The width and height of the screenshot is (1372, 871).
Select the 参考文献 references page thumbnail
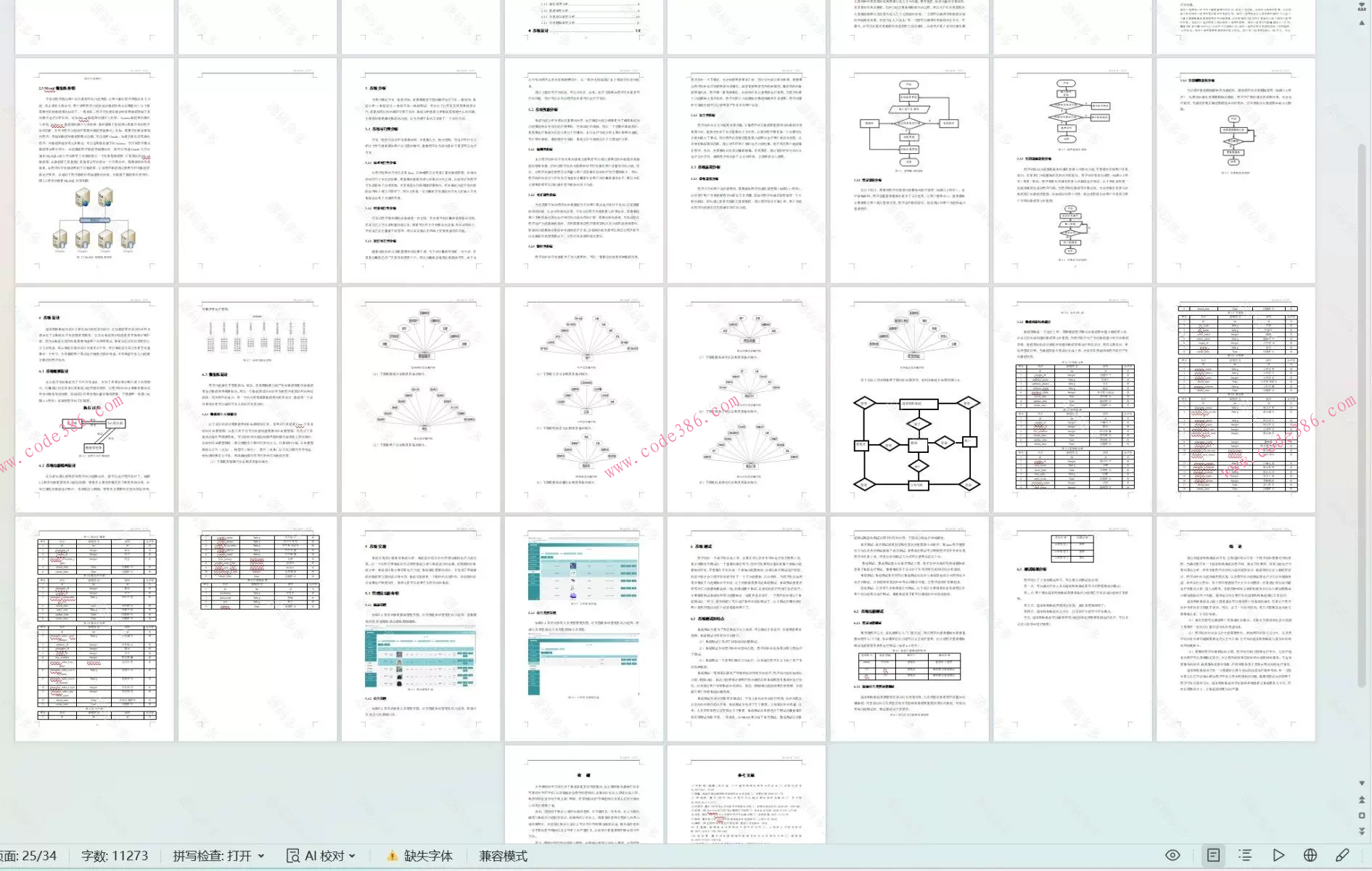pyautogui.click(x=747, y=794)
